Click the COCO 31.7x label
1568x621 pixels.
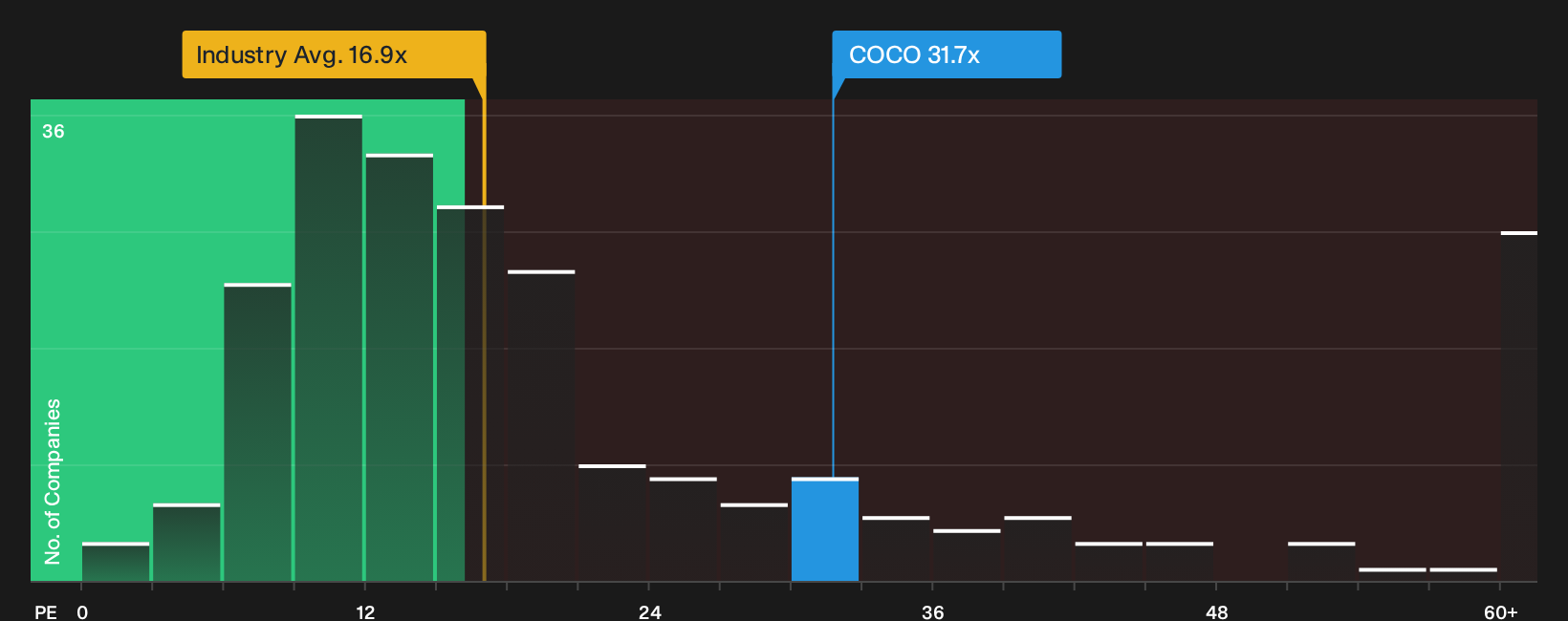(947, 54)
